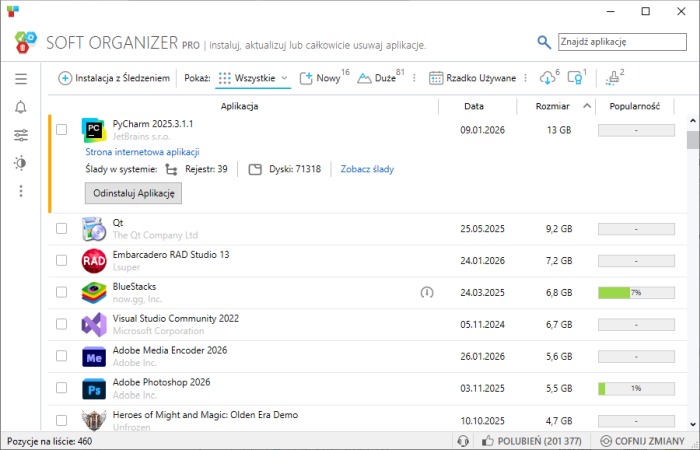Click the PyCharm application icon
Screen dimensions: 700x450
94,130
